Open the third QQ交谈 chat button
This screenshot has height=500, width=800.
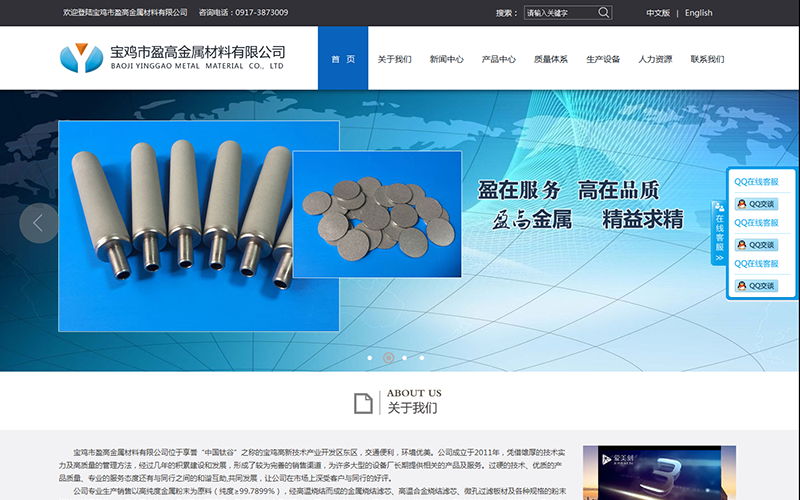[756, 286]
